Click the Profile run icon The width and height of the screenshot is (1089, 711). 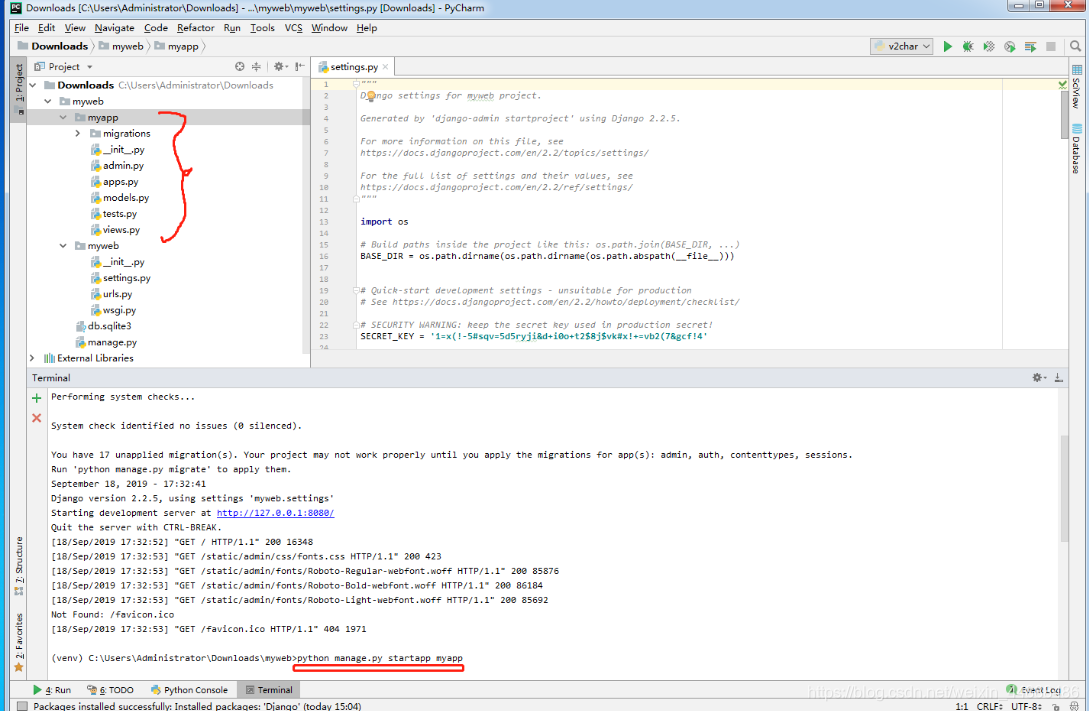click(x=1010, y=47)
